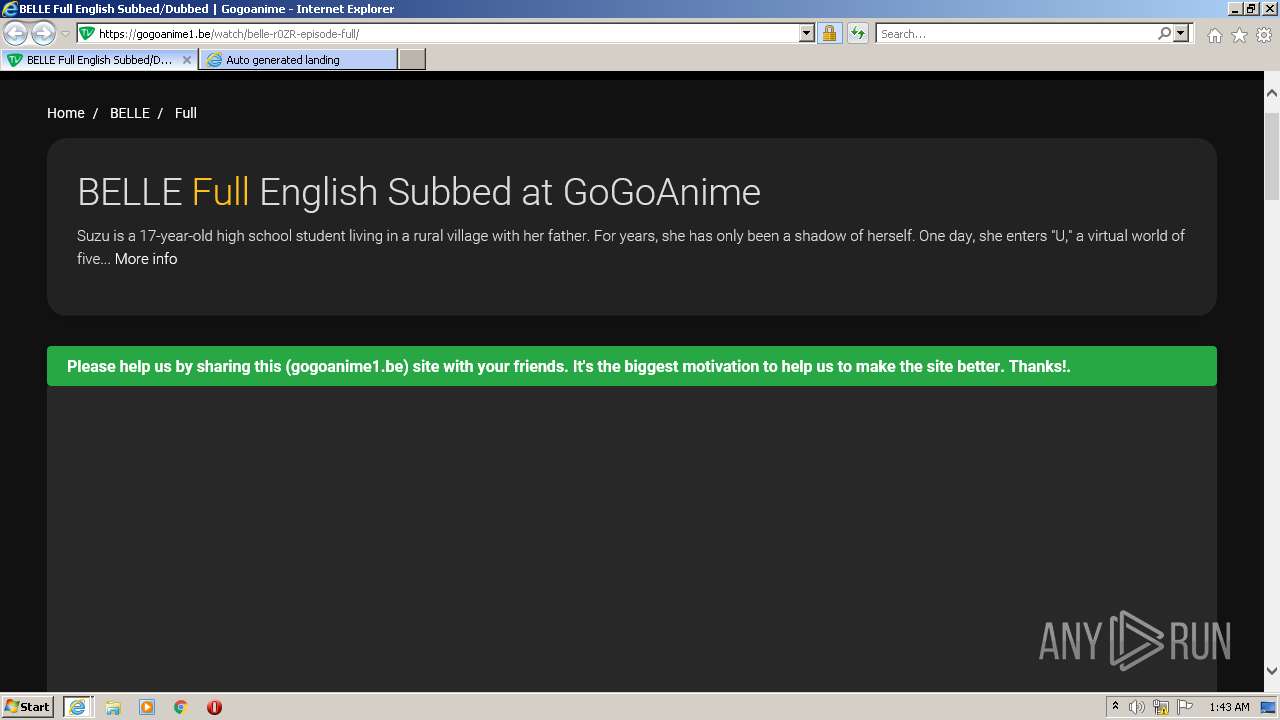Click the magnifier search icon
The height and width of the screenshot is (720, 1280).
click(1164, 33)
